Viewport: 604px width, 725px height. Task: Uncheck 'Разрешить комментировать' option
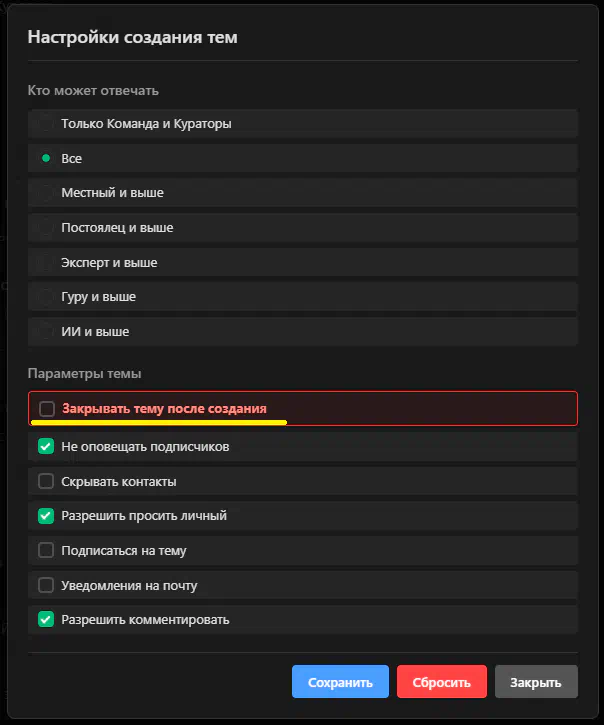46,619
